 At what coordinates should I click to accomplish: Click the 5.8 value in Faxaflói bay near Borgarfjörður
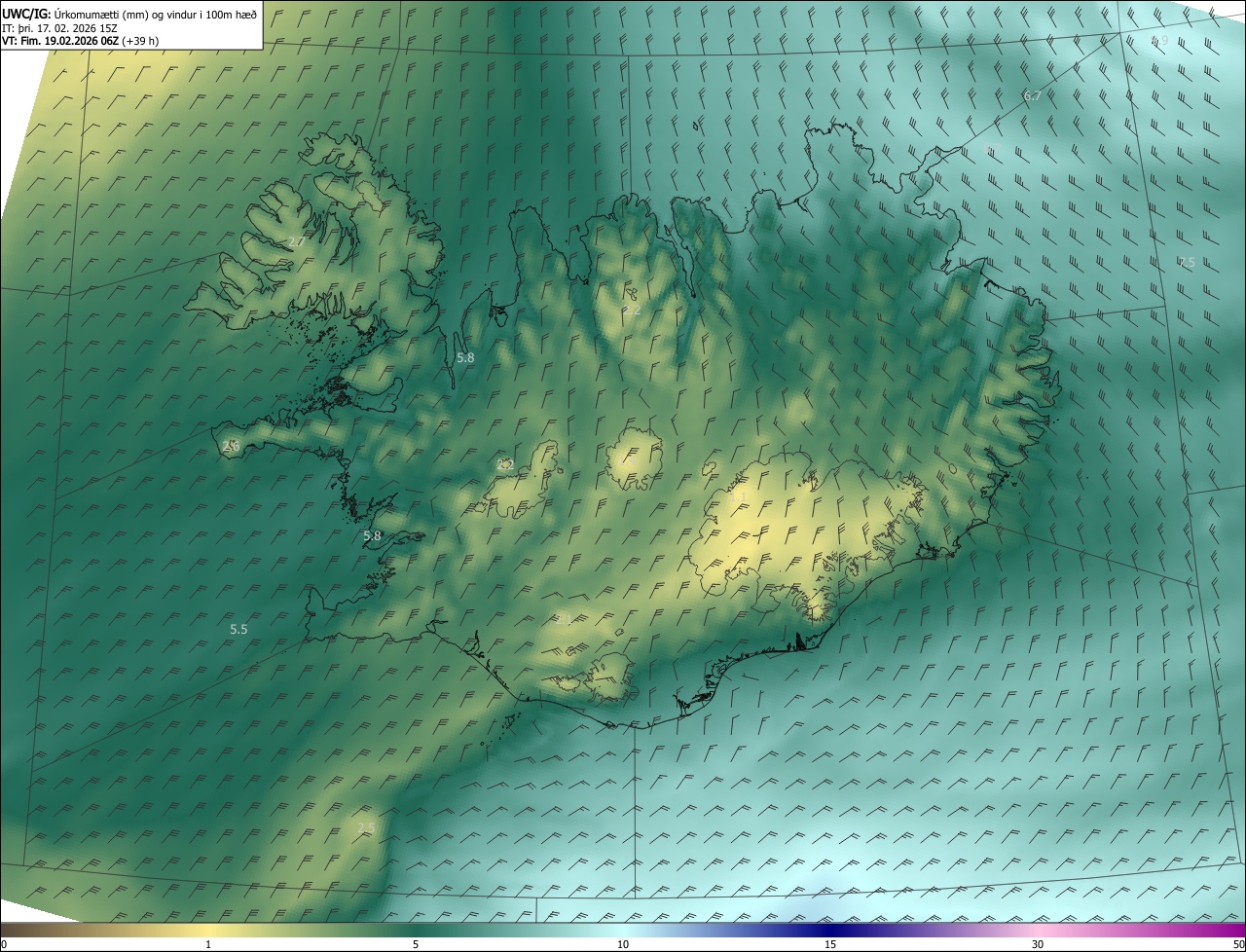coord(372,535)
